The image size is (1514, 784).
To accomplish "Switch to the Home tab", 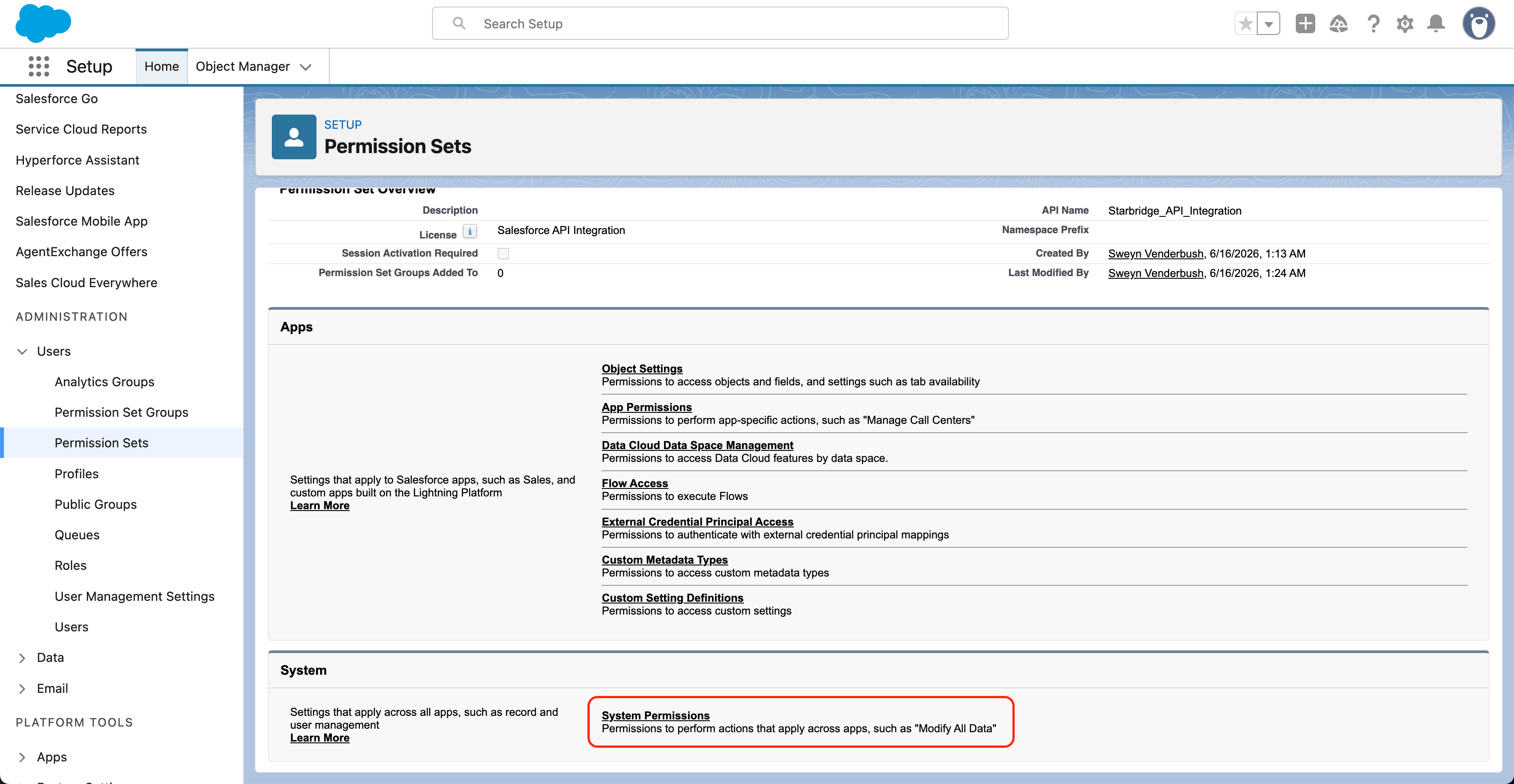I will (162, 66).
